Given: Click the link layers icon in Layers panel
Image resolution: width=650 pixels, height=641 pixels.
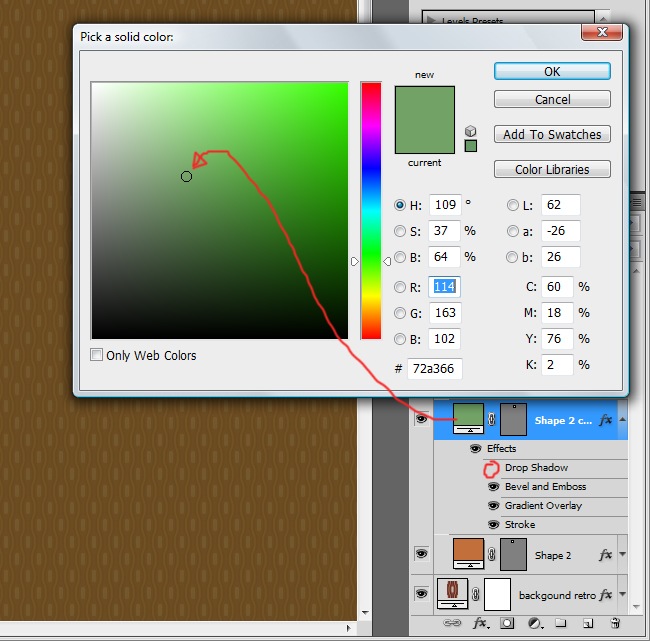Looking at the screenshot, I should coord(452,623).
